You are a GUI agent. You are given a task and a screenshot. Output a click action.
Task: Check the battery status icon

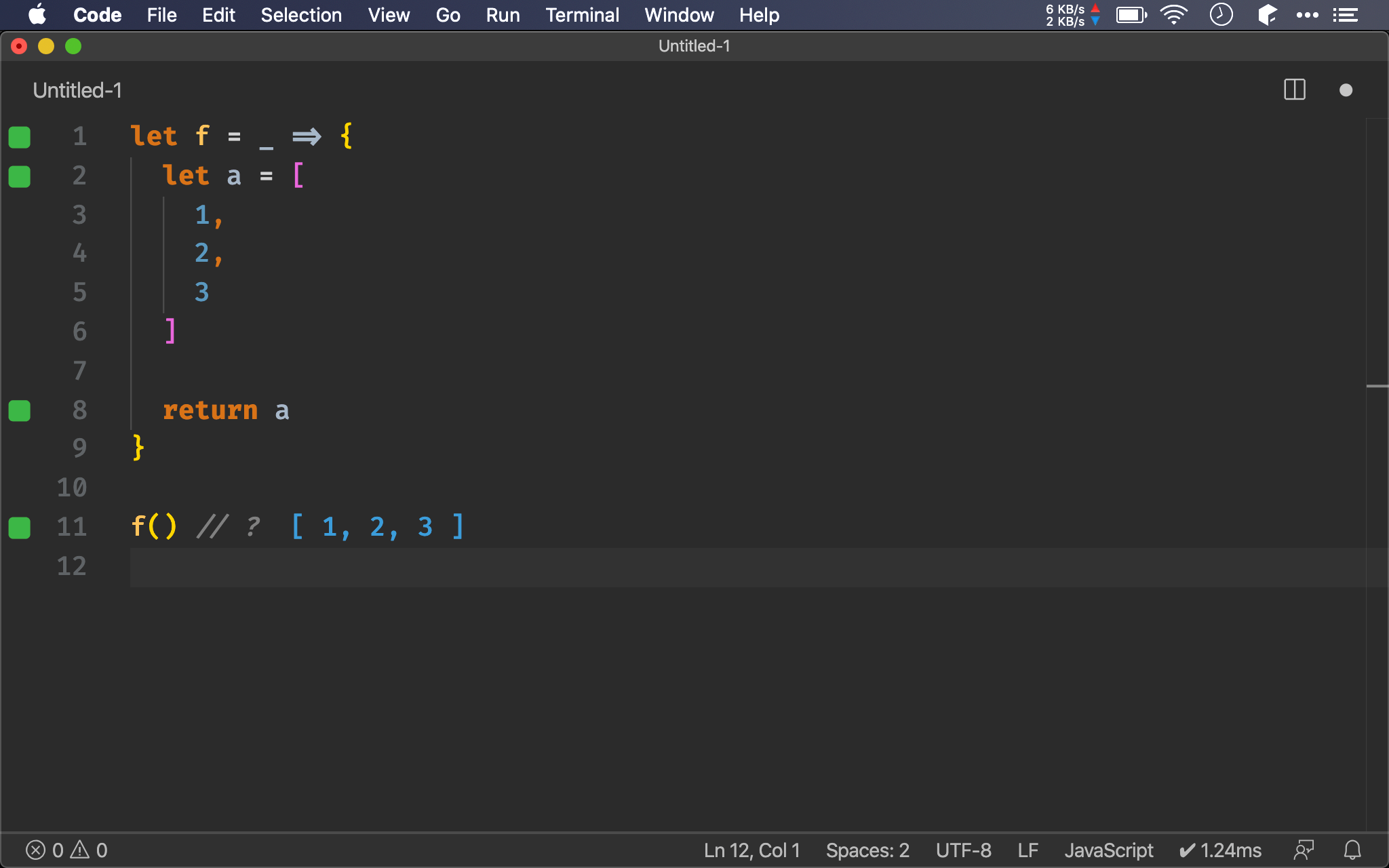[x=1131, y=15]
